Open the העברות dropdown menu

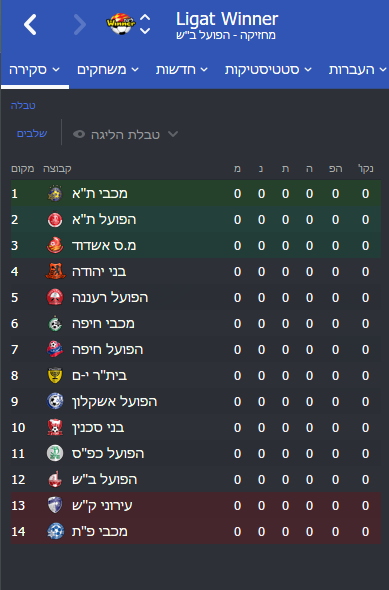pos(357,70)
